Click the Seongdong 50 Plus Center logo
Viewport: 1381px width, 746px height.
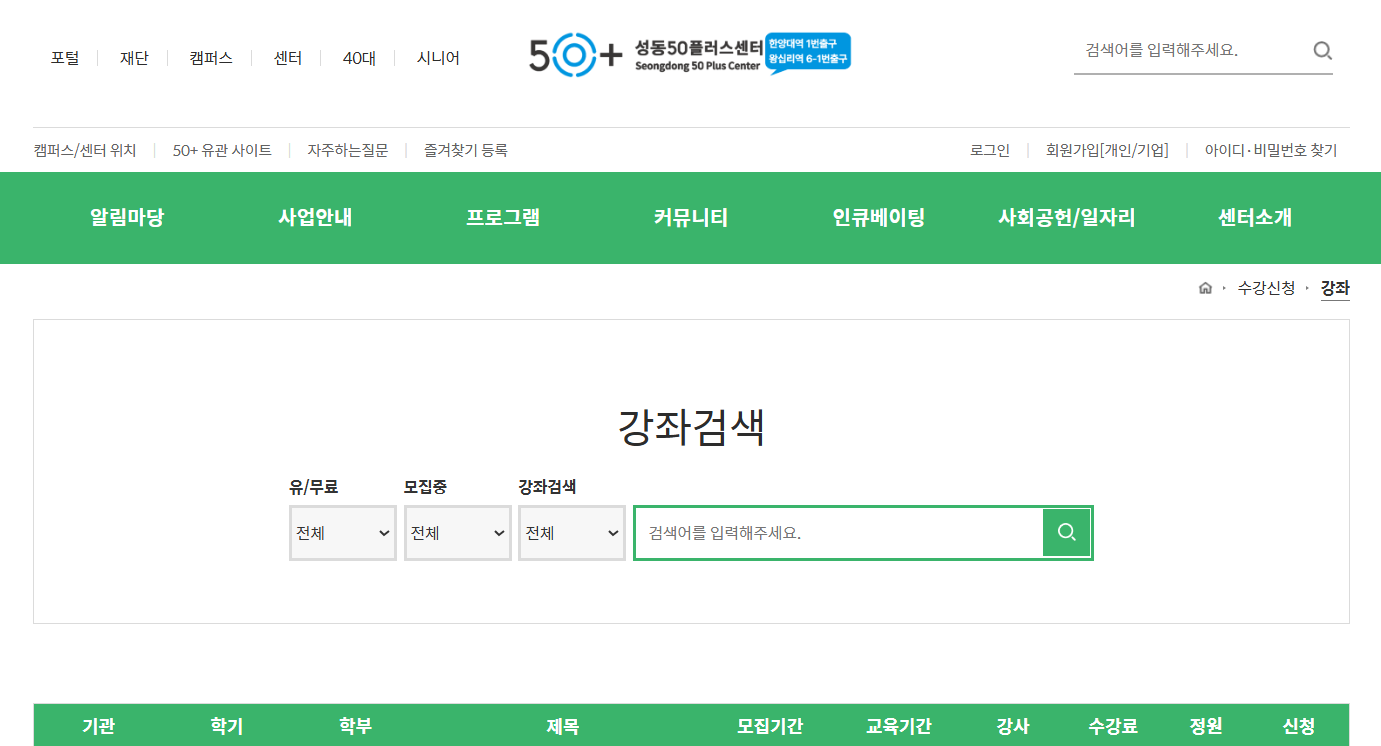pos(689,54)
